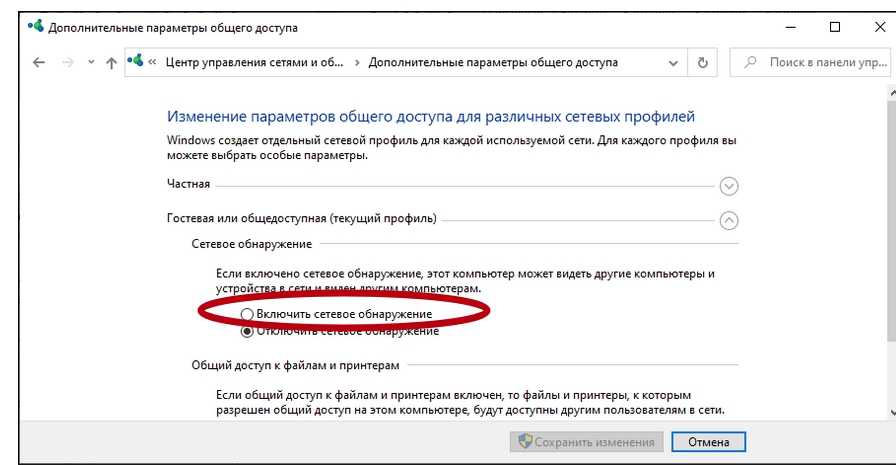Select Включить сетевое обнаружение radio button
Image resolution: width=896 pixels, height=465 pixels.
click(247, 315)
